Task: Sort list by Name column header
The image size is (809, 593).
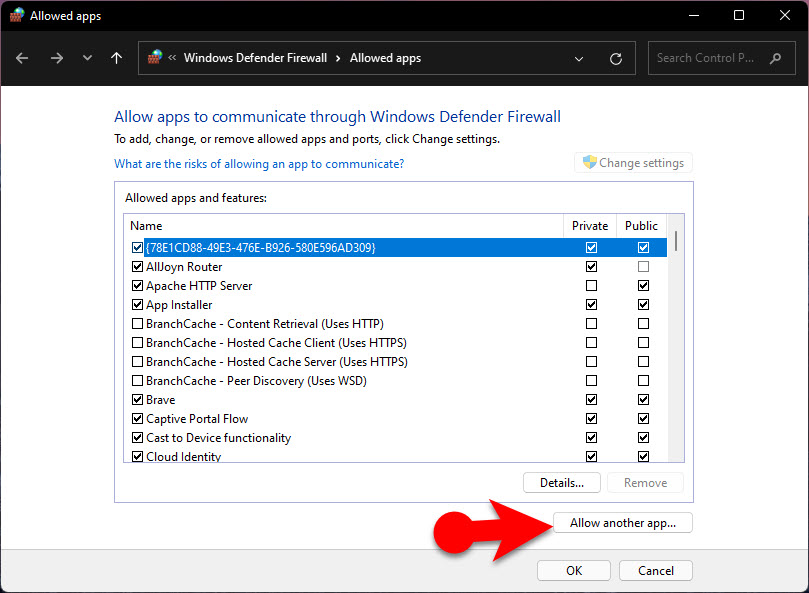Action: tap(344, 226)
